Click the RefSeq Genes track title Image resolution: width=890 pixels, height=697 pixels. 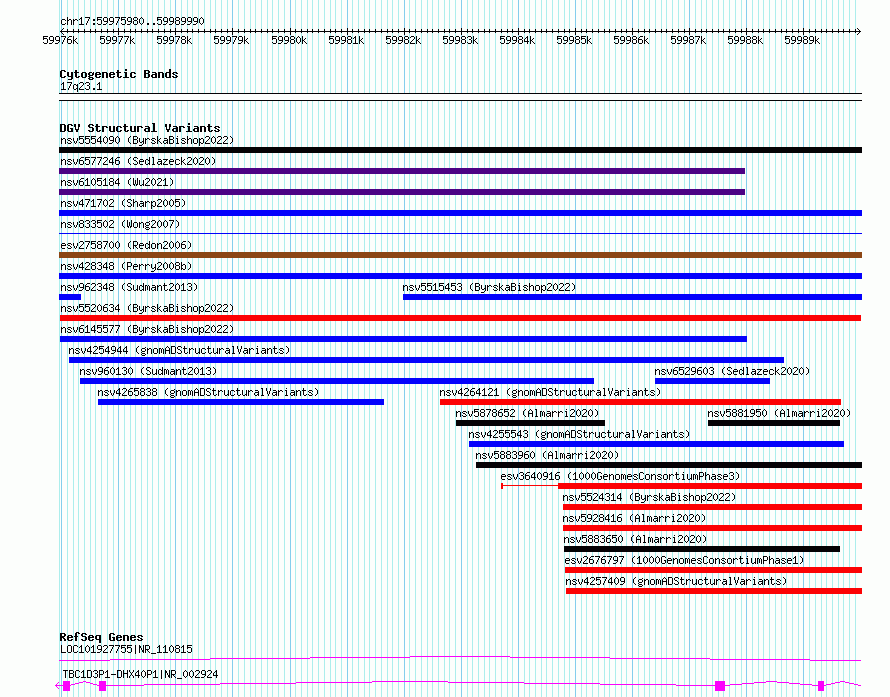[x=102, y=637]
